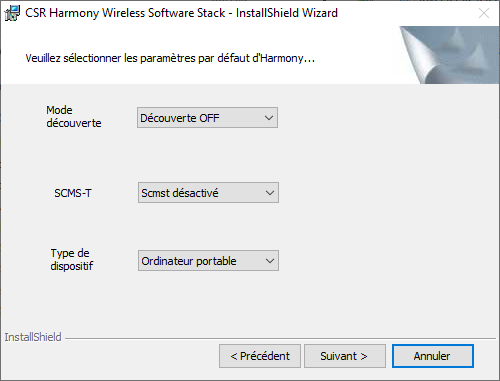
Task: Click the Mode découverte label
Action: 74,117
